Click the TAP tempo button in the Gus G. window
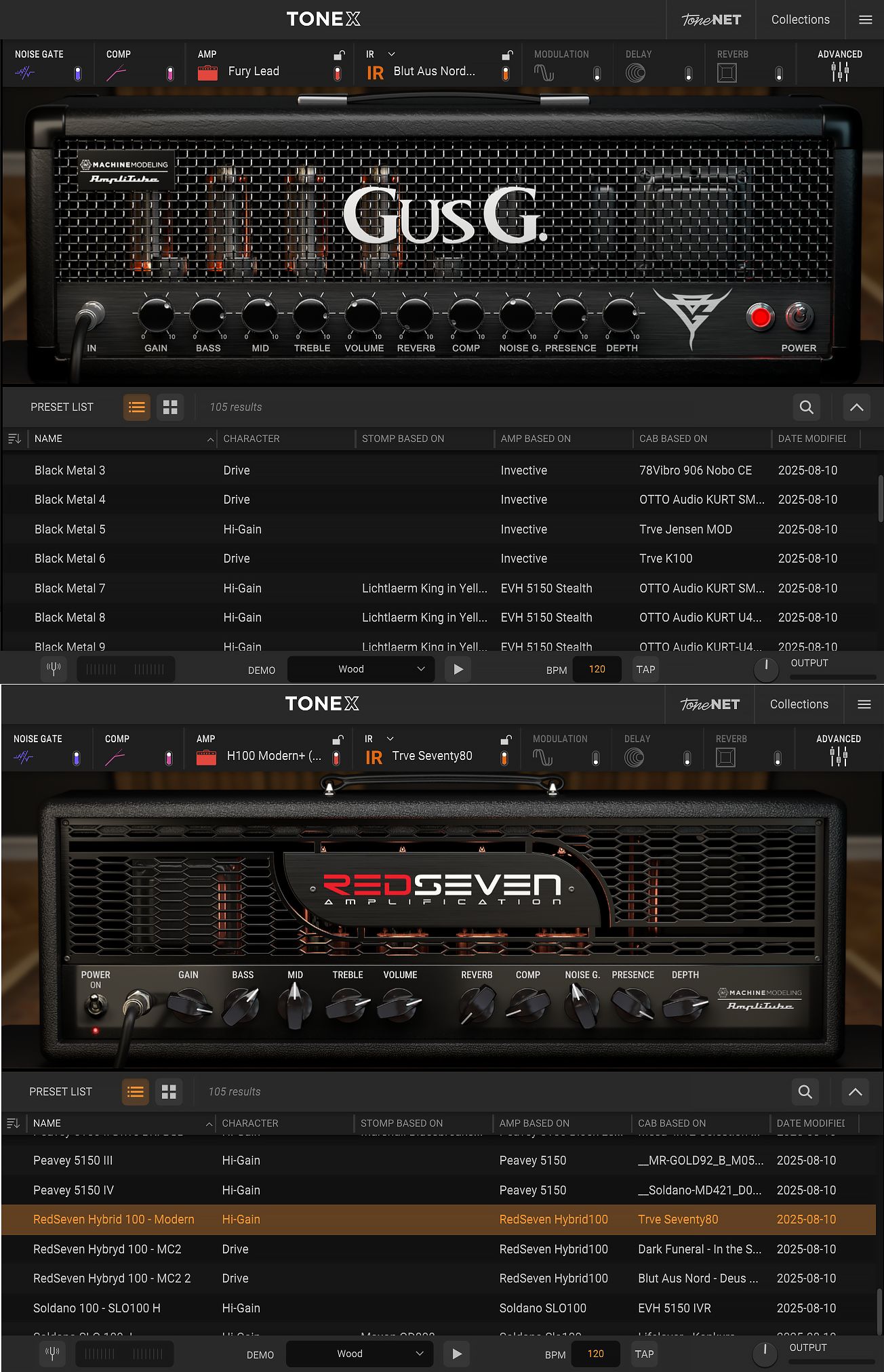 646,669
